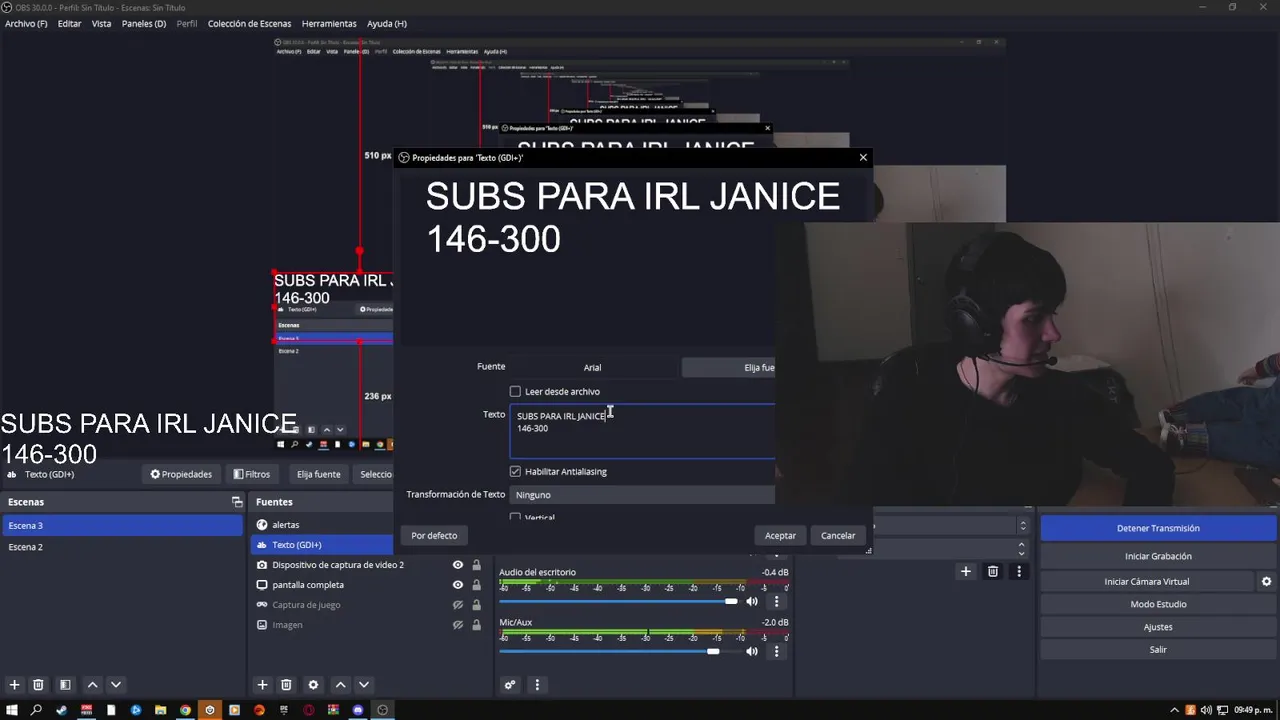
Task: Click Cancelar in properties dialog
Action: tap(838, 536)
